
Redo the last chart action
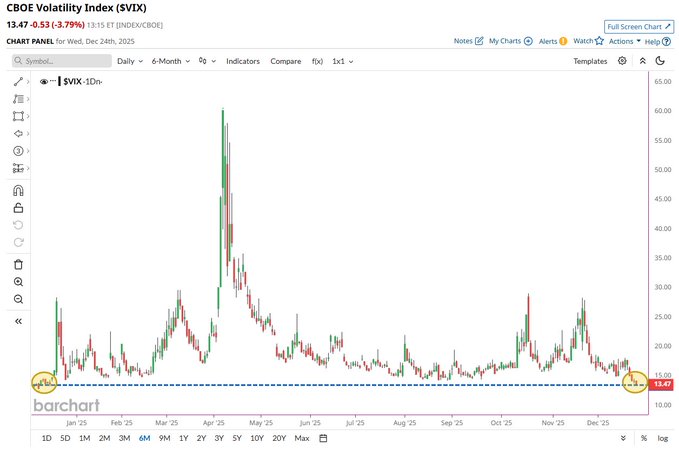tap(18, 242)
